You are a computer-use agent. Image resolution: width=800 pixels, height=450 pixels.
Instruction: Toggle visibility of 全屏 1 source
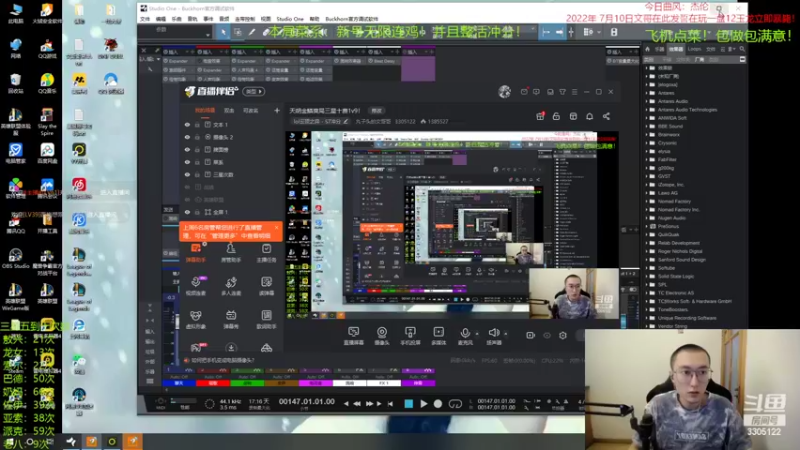pos(187,212)
